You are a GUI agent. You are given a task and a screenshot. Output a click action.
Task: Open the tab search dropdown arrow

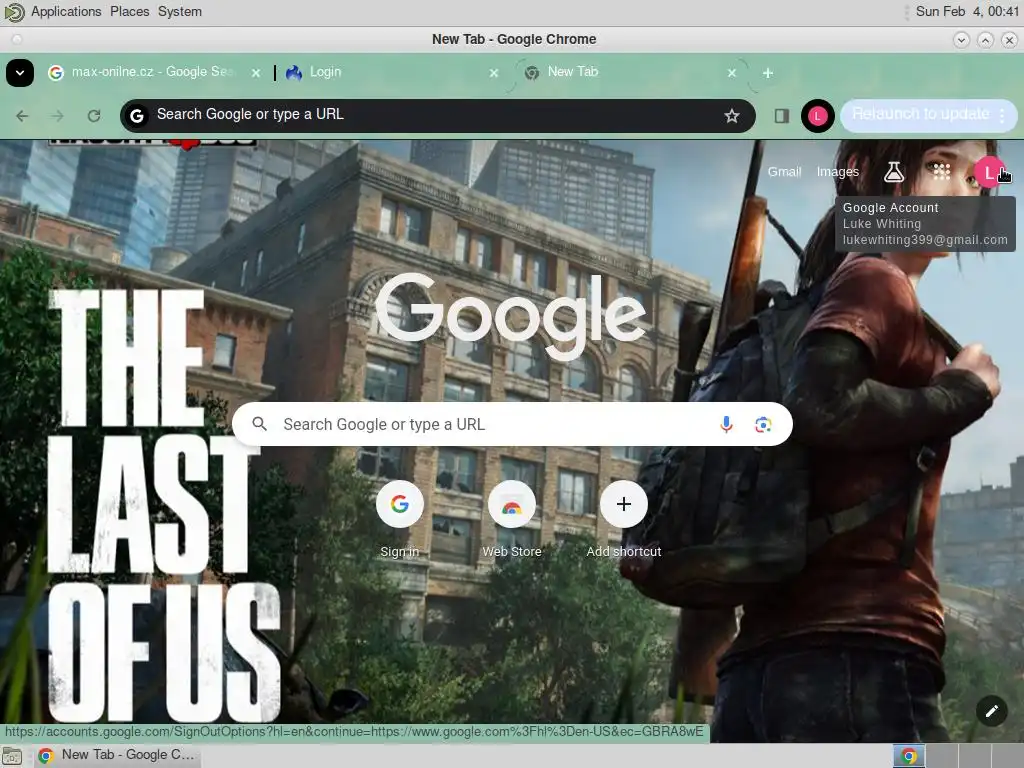(20, 72)
